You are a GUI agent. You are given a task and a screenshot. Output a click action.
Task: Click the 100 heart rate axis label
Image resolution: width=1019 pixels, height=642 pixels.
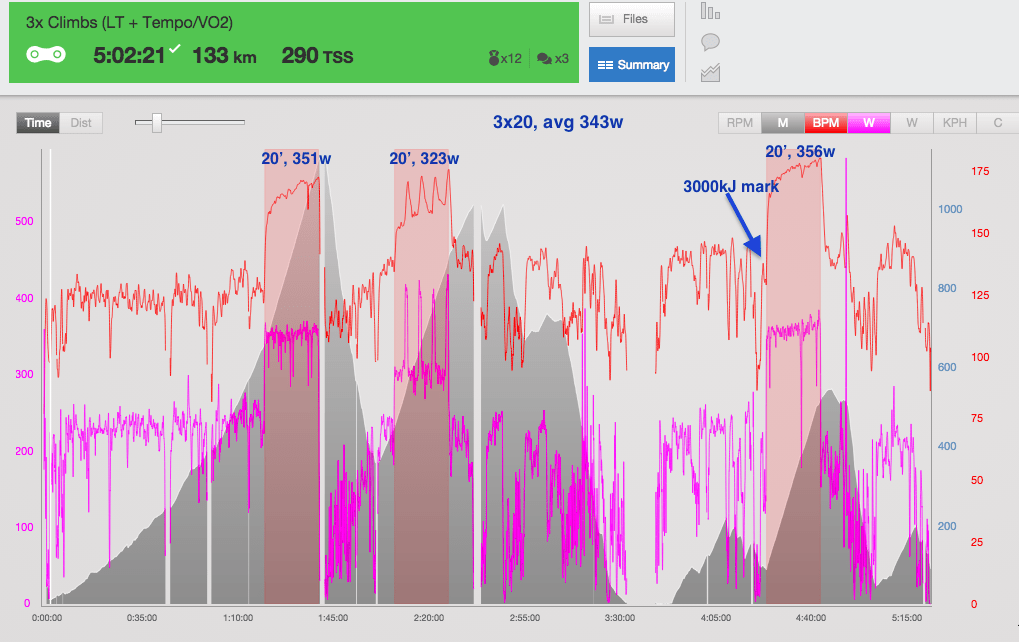click(980, 357)
